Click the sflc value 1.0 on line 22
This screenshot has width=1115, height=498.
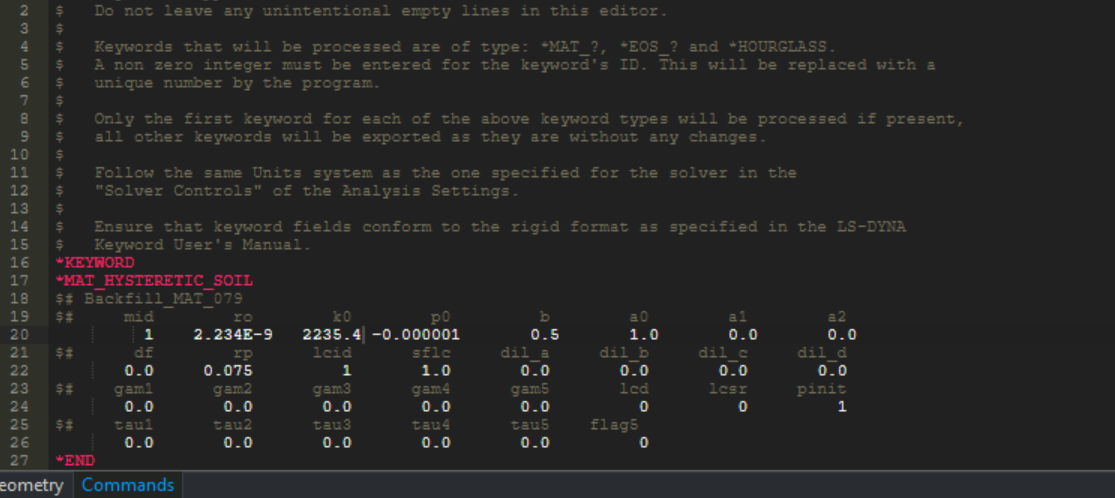tap(436, 371)
